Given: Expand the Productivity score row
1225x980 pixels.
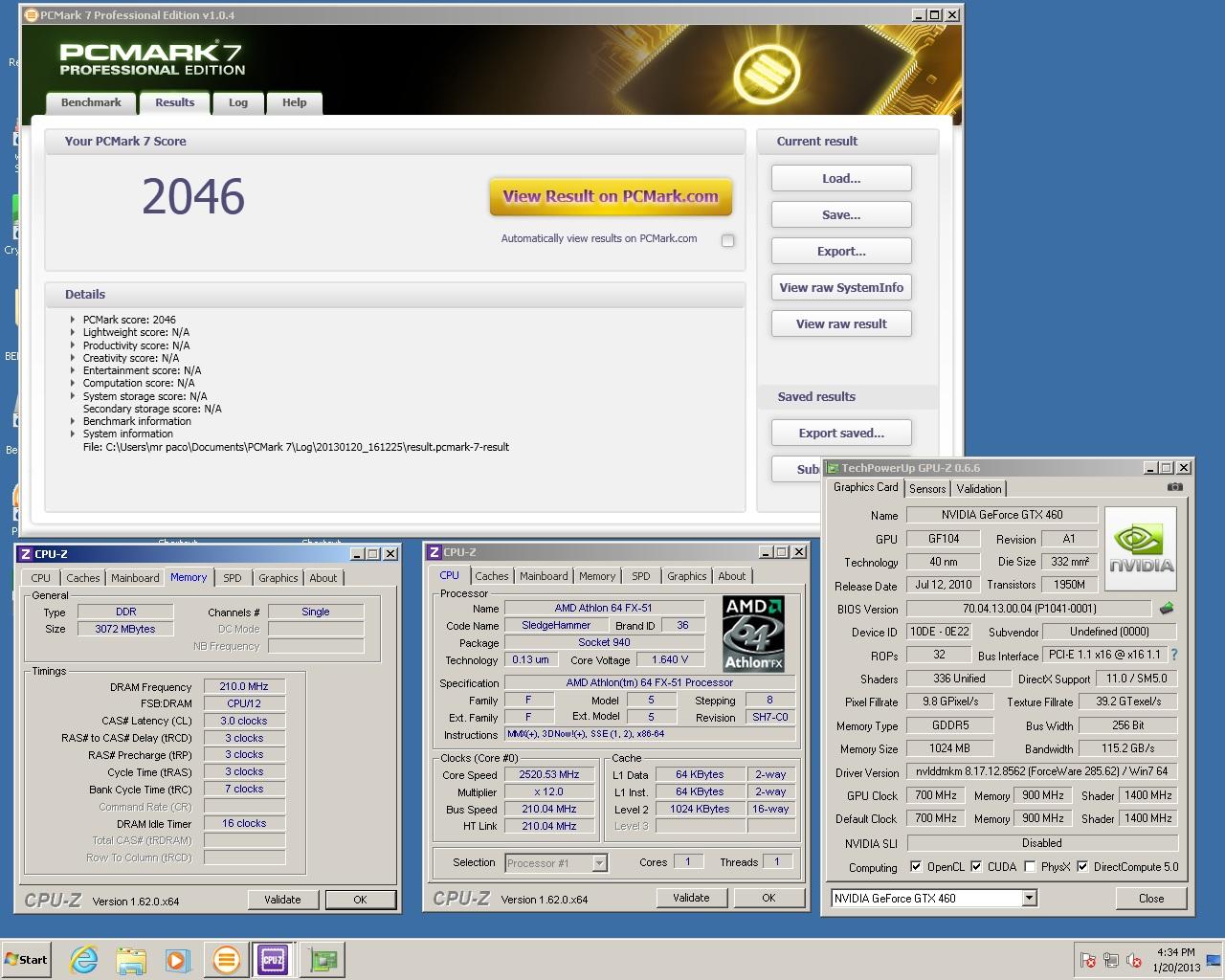Looking at the screenshot, I should tap(72, 345).
